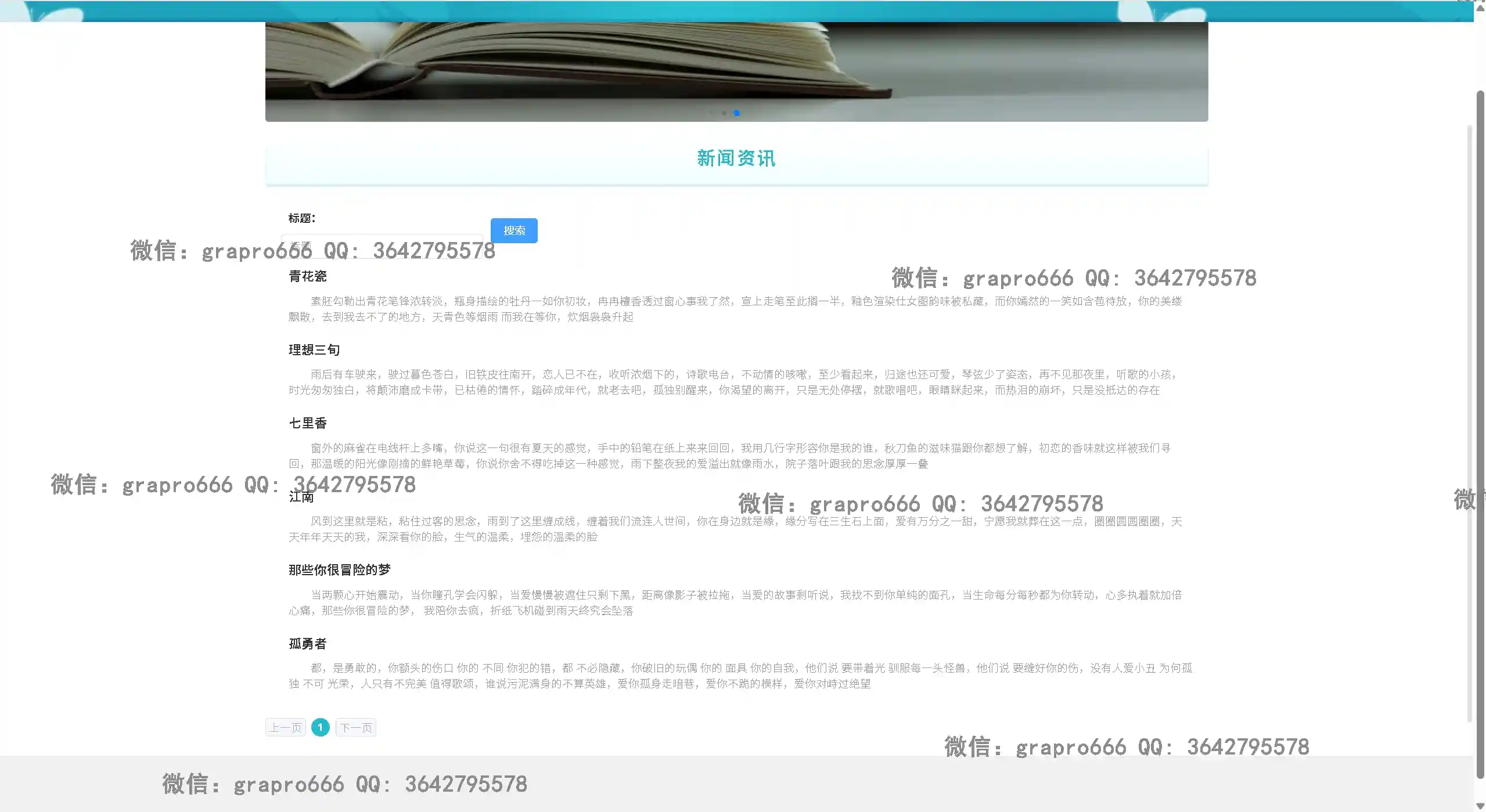Click the blue 搜索 search button
The height and width of the screenshot is (812, 1486).
(x=514, y=230)
